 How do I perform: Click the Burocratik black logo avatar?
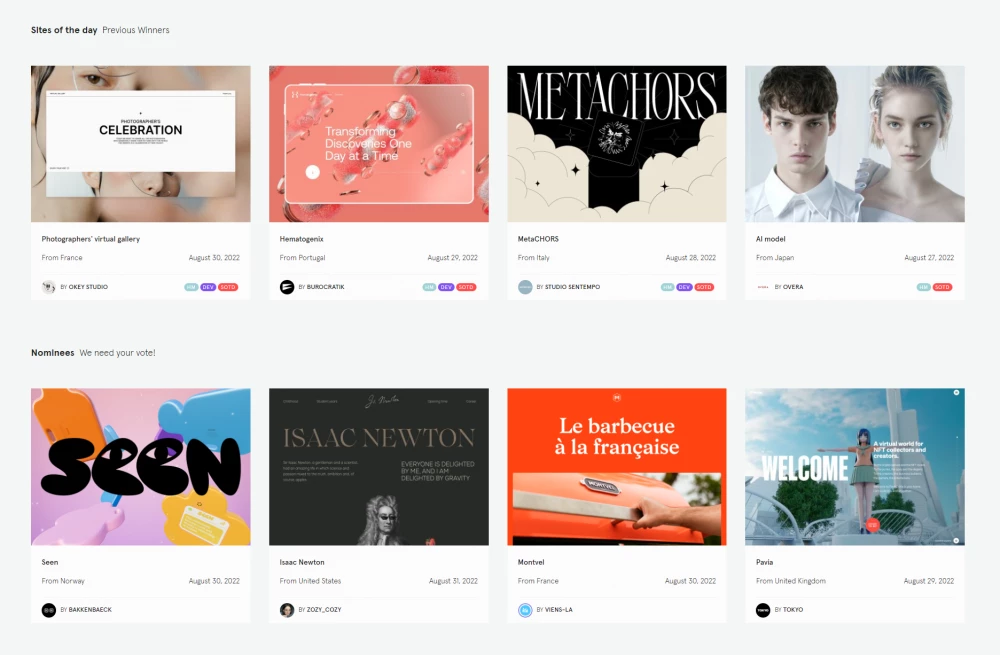[287, 287]
